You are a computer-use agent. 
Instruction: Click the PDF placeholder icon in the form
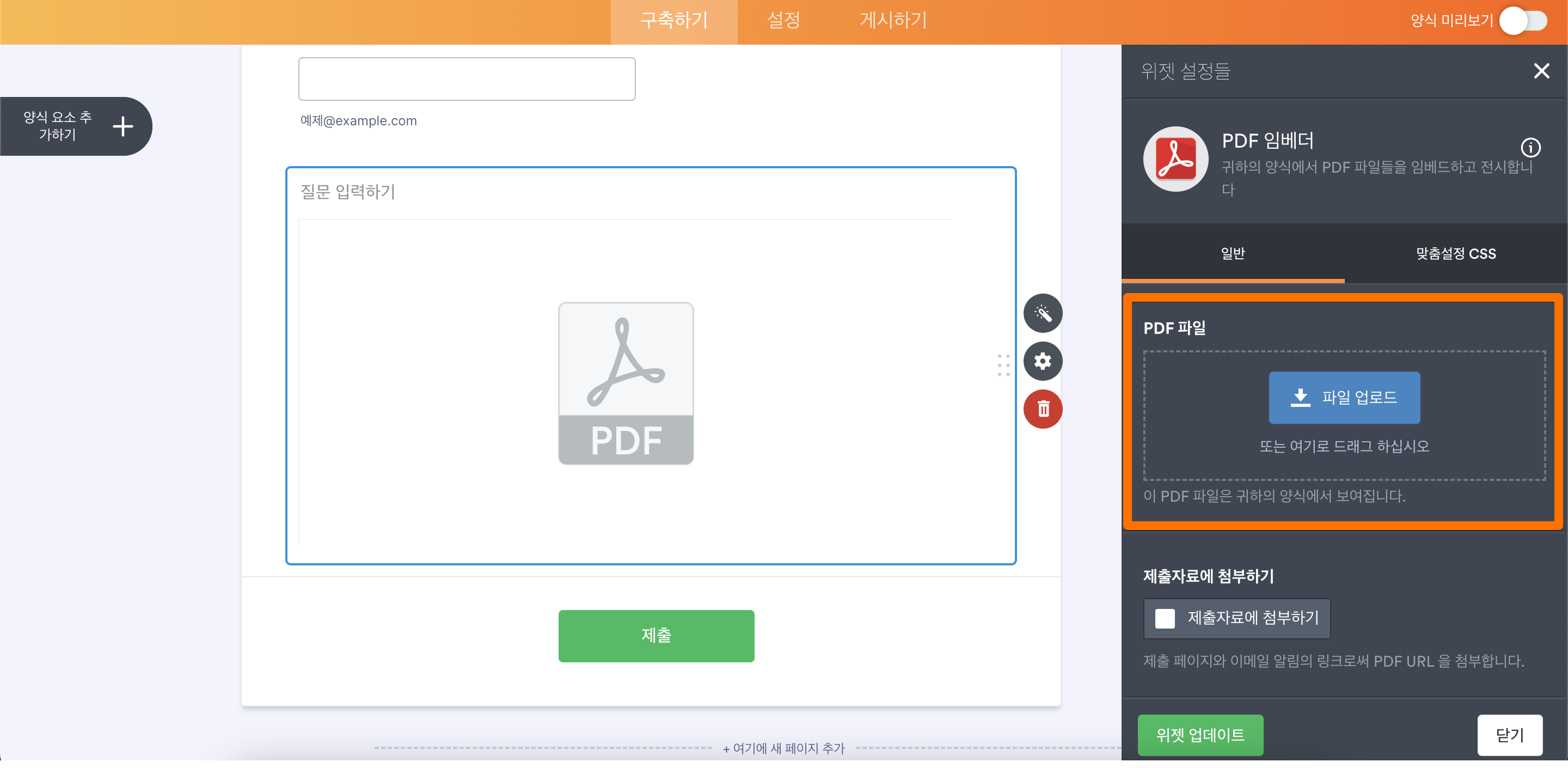point(626,383)
